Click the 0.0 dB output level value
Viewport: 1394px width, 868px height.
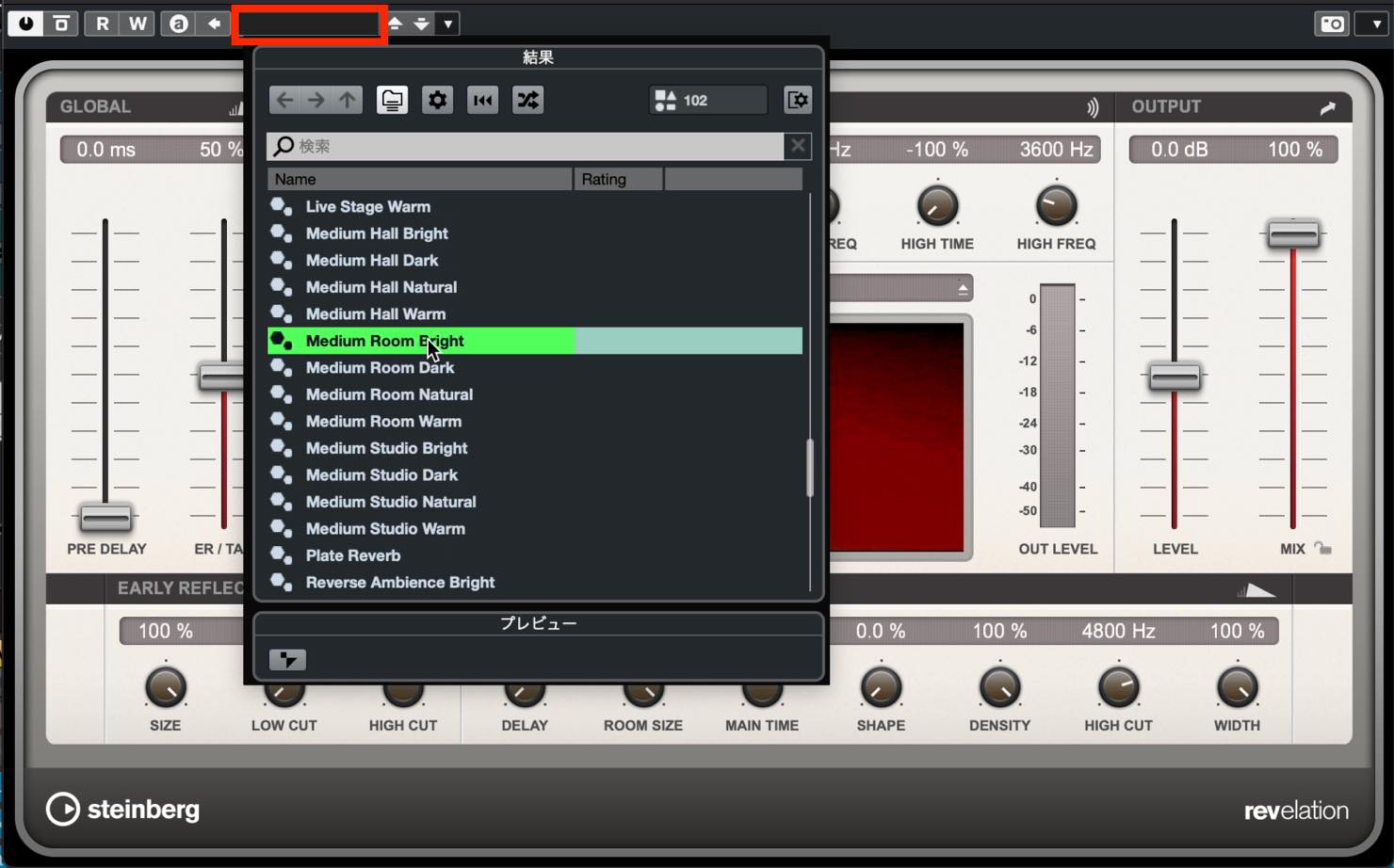click(1179, 150)
